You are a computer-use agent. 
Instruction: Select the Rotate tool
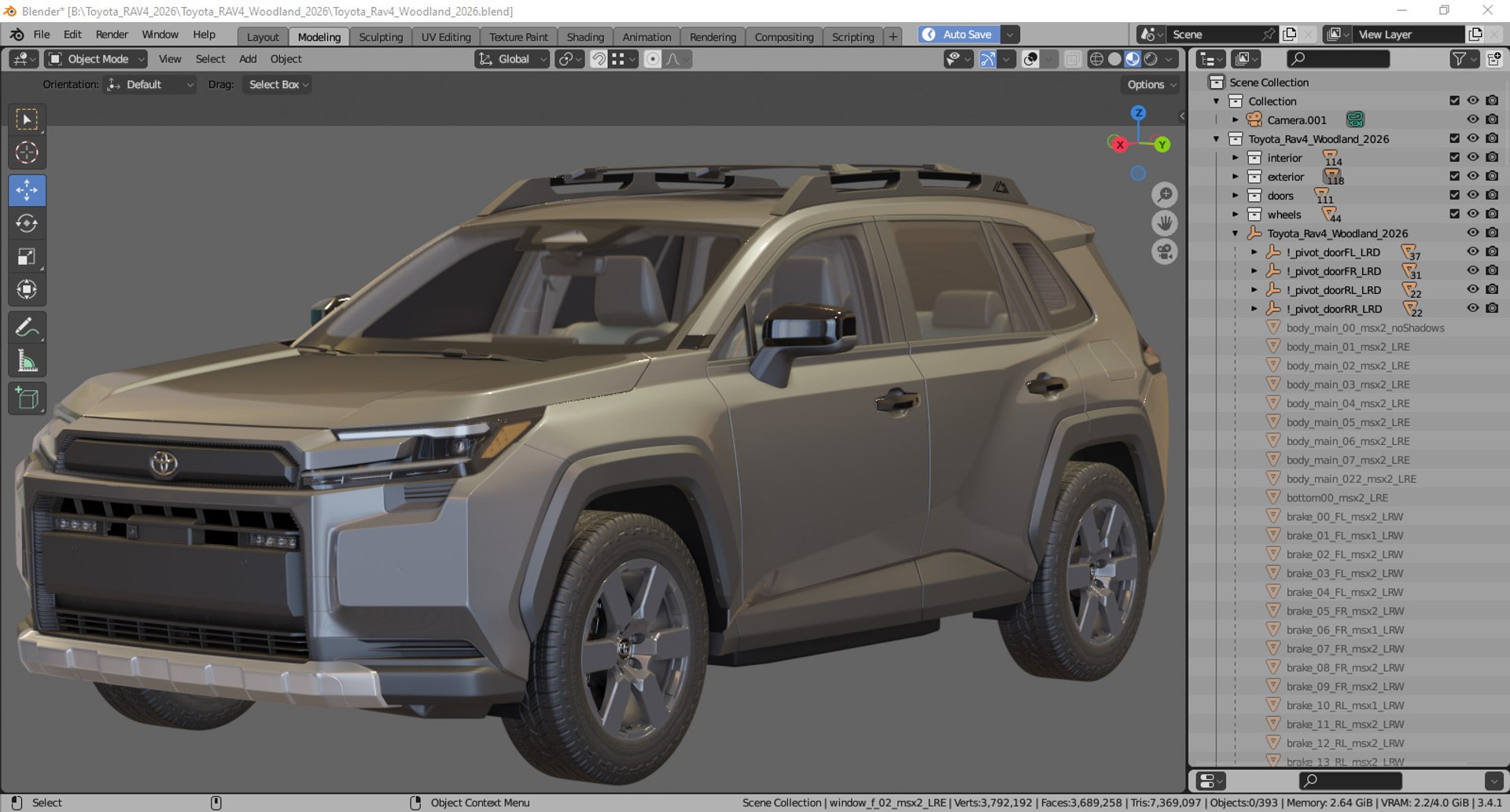click(x=27, y=223)
